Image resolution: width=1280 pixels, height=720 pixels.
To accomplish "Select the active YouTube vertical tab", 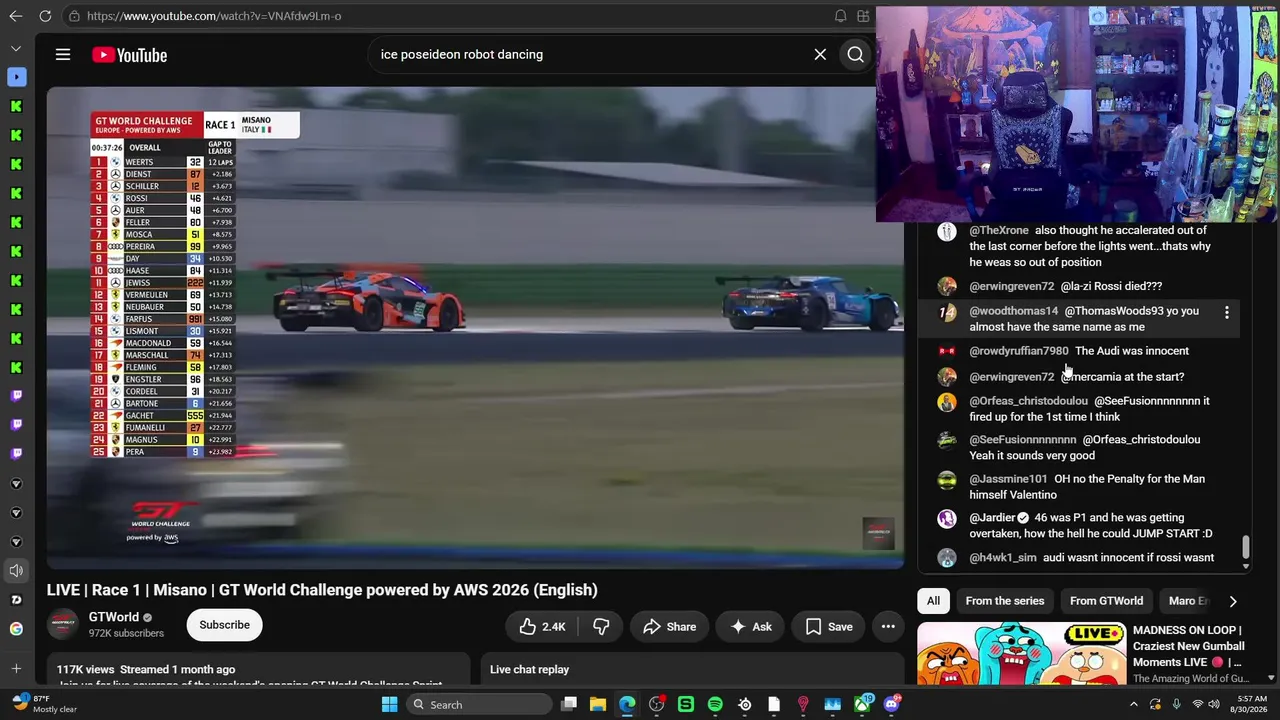I will pos(16,77).
